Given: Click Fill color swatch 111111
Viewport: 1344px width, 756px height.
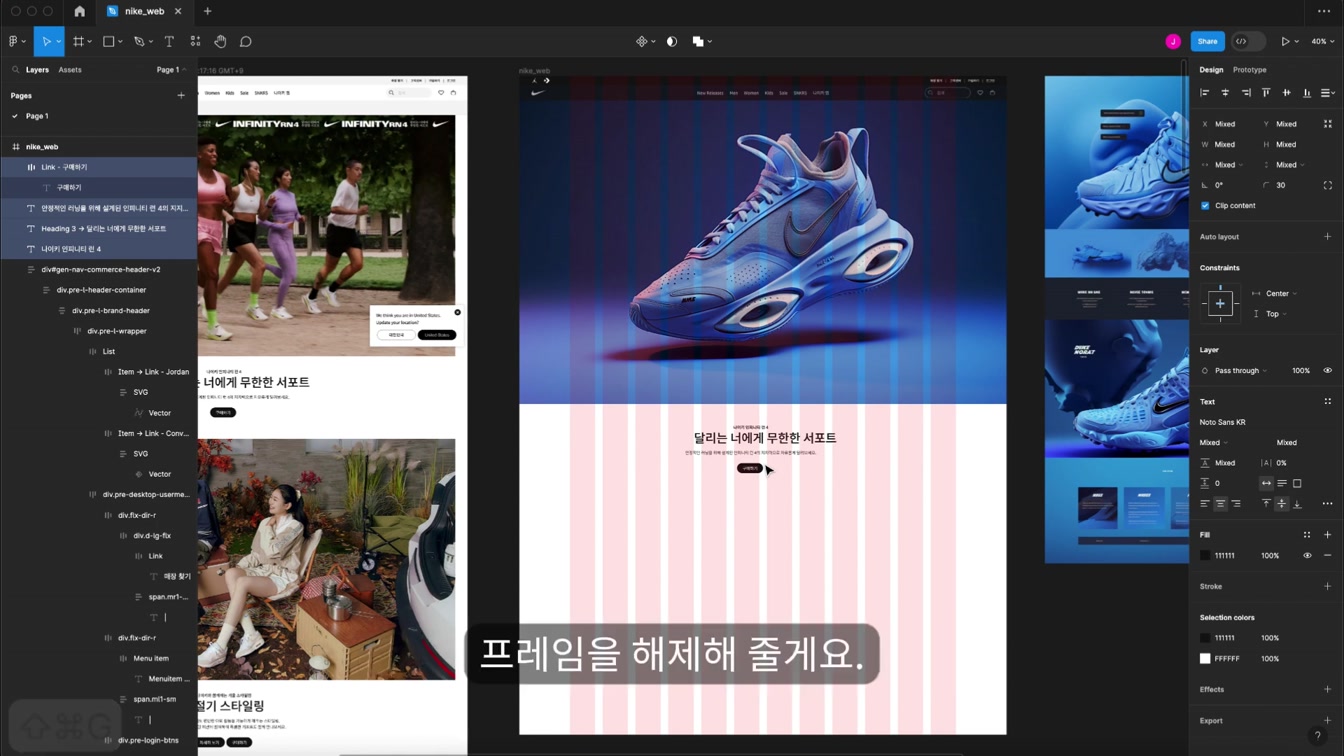Looking at the screenshot, I should pyautogui.click(x=1205, y=556).
